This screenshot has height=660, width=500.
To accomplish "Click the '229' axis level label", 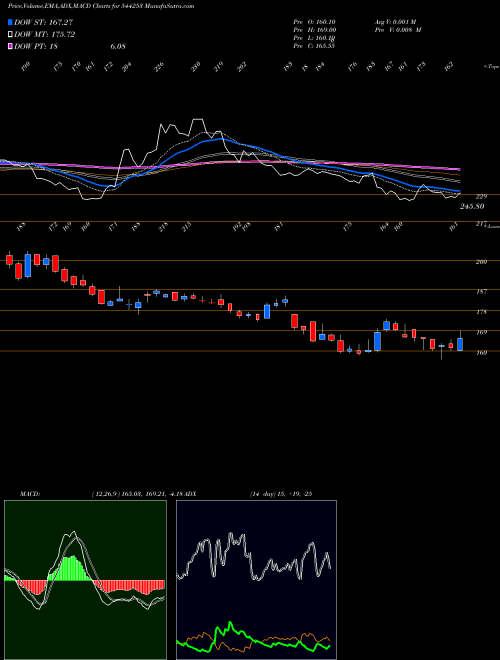I will (x=481, y=197).
